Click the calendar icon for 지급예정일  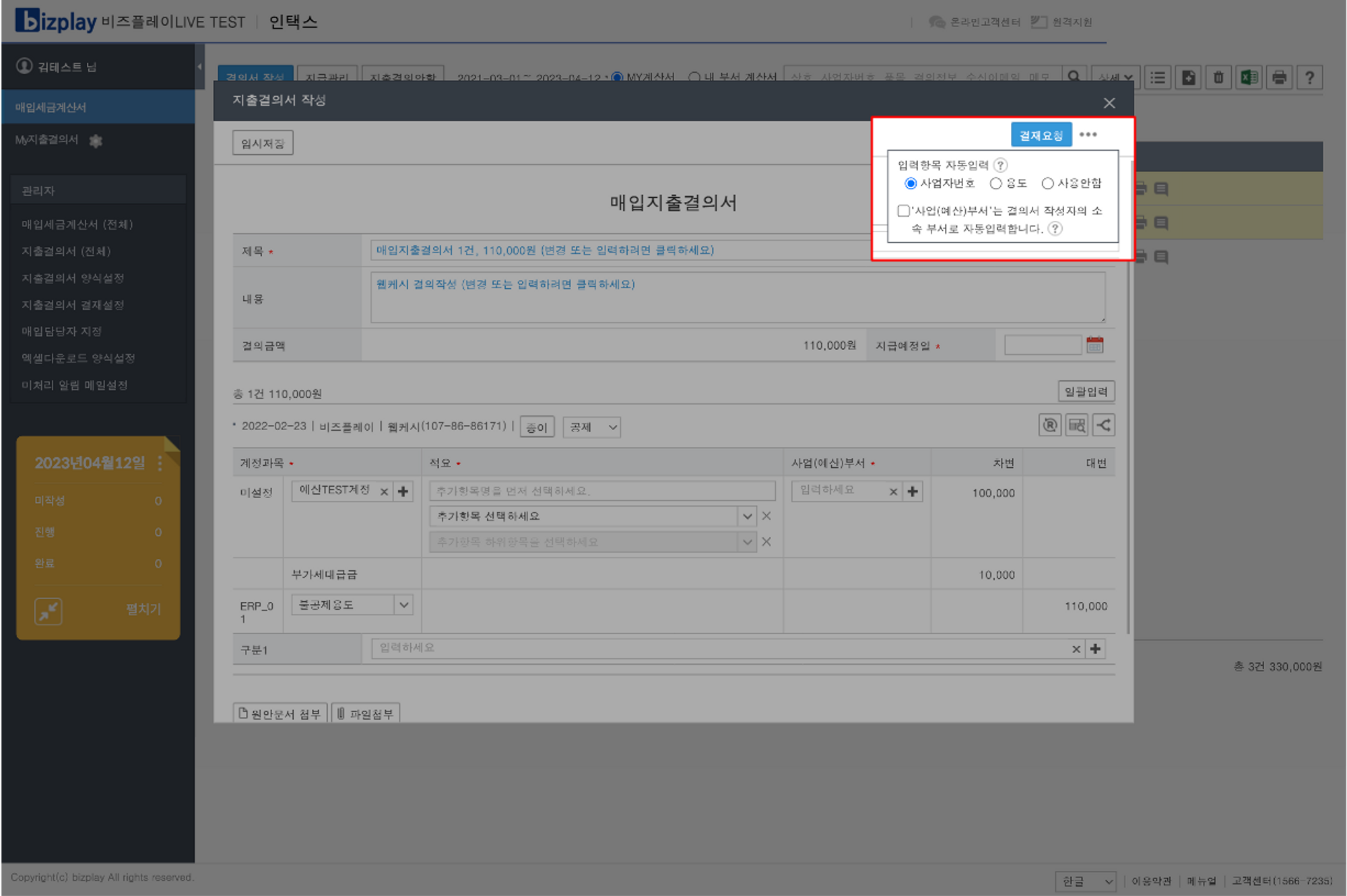click(x=1094, y=345)
